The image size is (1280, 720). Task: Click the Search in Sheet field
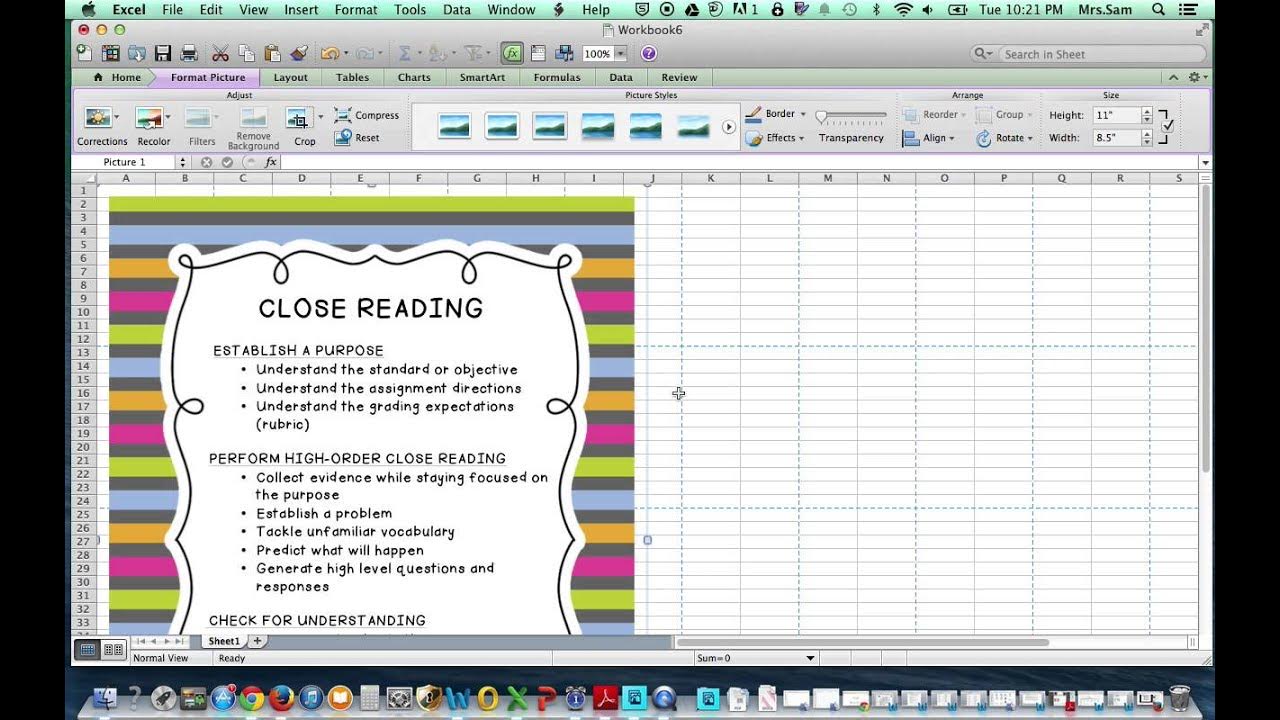coord(1088,54)
